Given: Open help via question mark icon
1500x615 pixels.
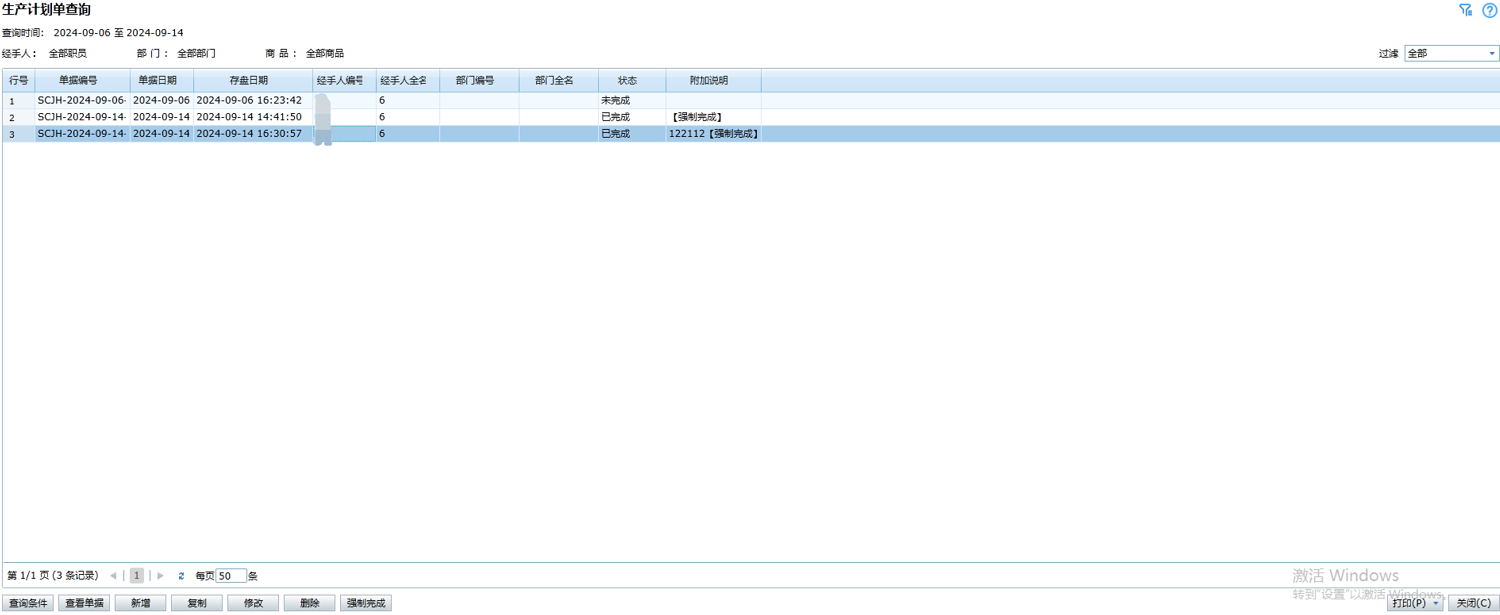Looking at the screenshot, I should pos(1489,10).
